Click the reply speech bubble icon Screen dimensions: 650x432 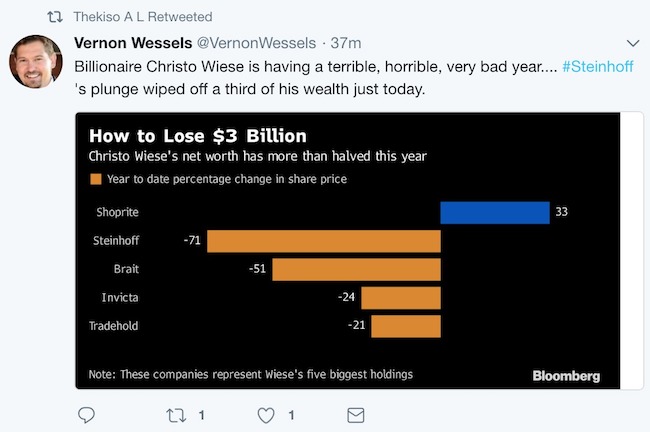86,415
